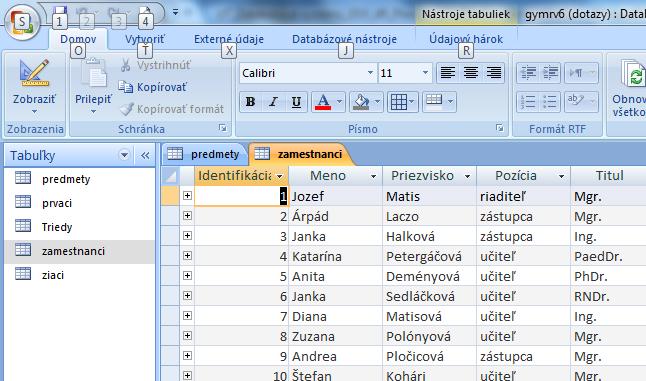The width and height of the screenshot is (646, 381).
Task: Expand the row of Katarína Petergáčová
Action: 187,255
